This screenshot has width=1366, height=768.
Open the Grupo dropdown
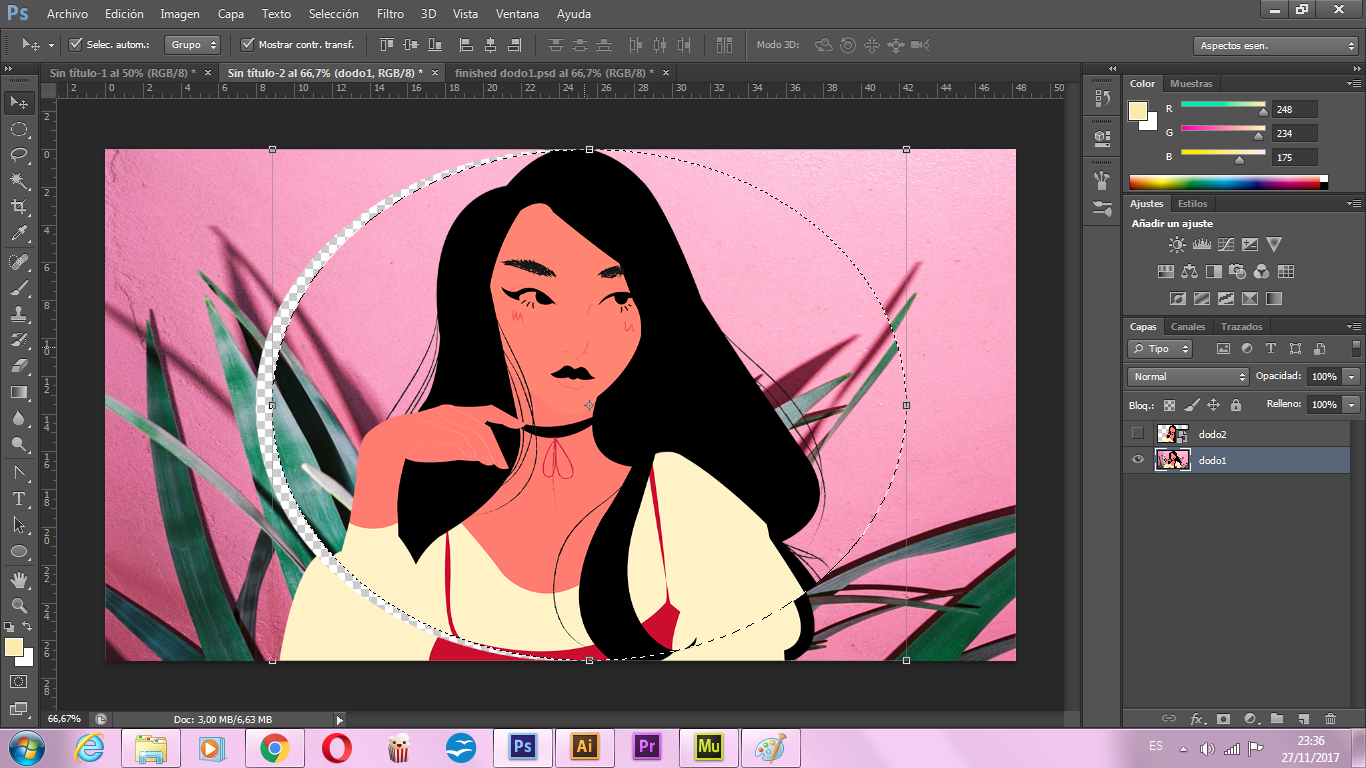tap(193, 44)
